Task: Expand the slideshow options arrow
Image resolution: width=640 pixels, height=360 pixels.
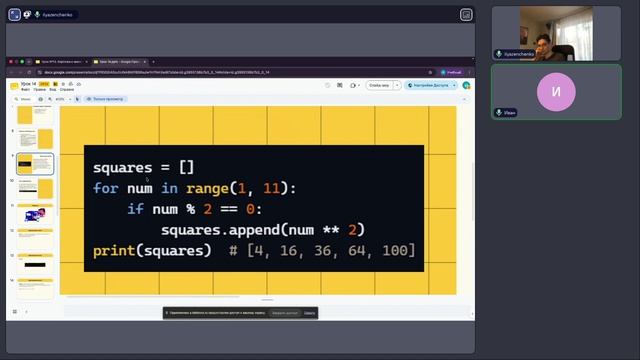Action: [397, 85]
